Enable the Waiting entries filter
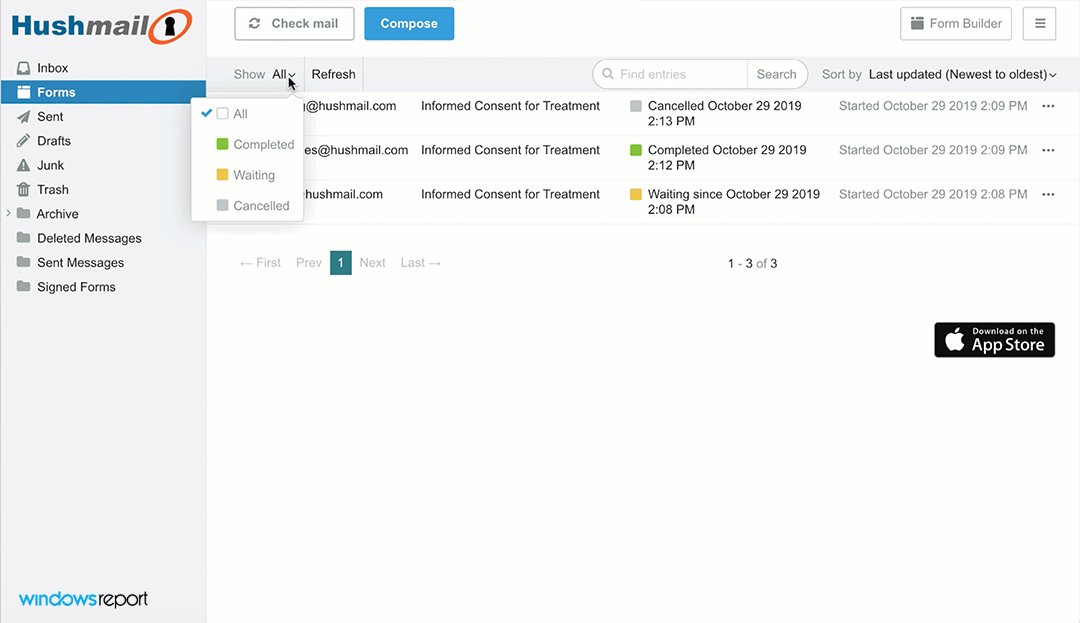Image resolution: width=1080 pixels, height=623 pixels. click(x=220, y=175)
